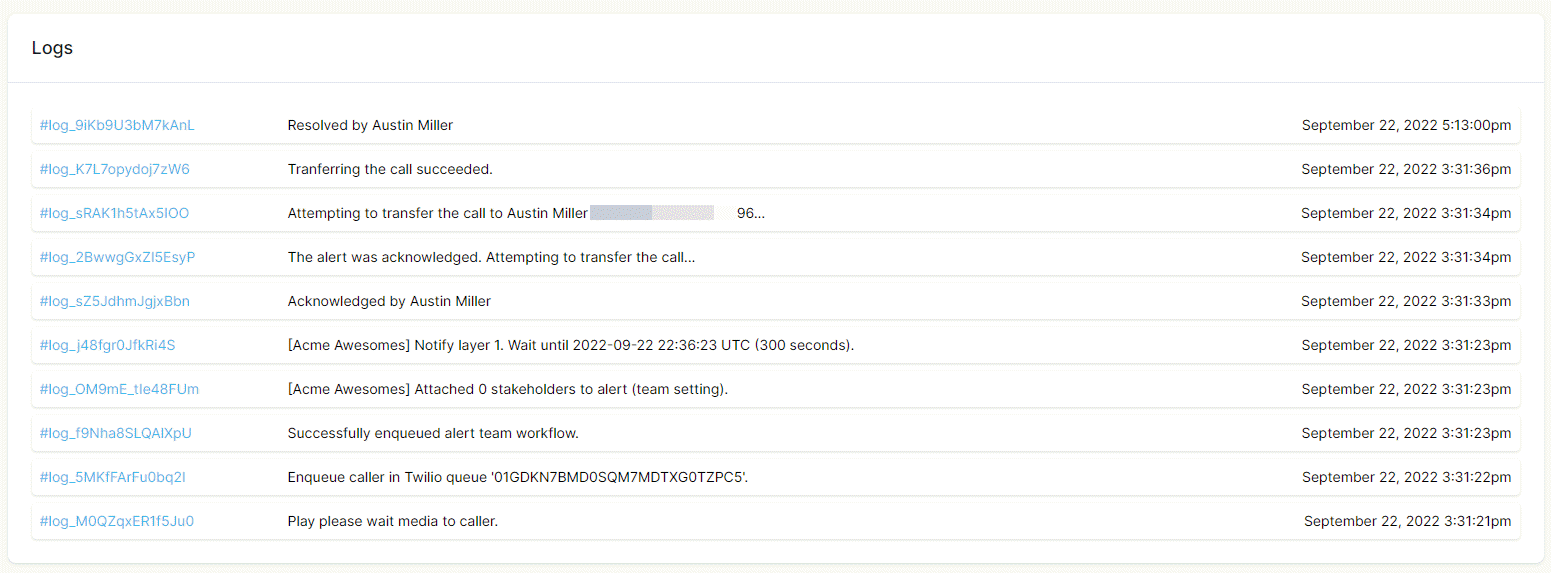
Task: Open log link #log_9iKb9U3bM7kAnL
Action: point(117,125)
